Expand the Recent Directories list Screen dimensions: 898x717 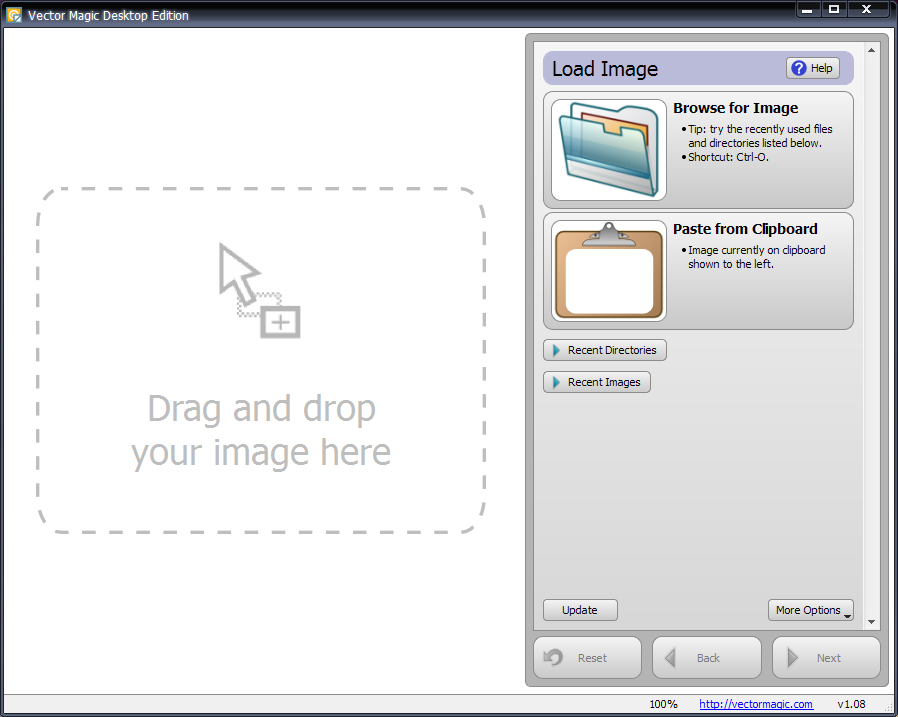point(605,350)
